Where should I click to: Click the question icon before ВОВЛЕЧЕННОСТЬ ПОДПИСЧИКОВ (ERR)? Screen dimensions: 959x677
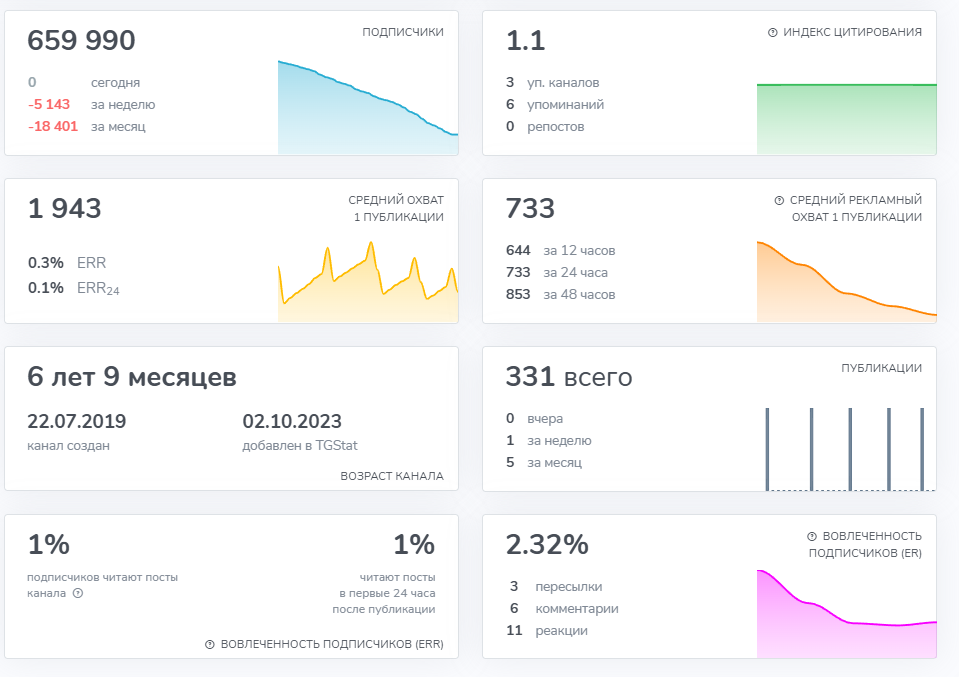click(x=210, y=645)
